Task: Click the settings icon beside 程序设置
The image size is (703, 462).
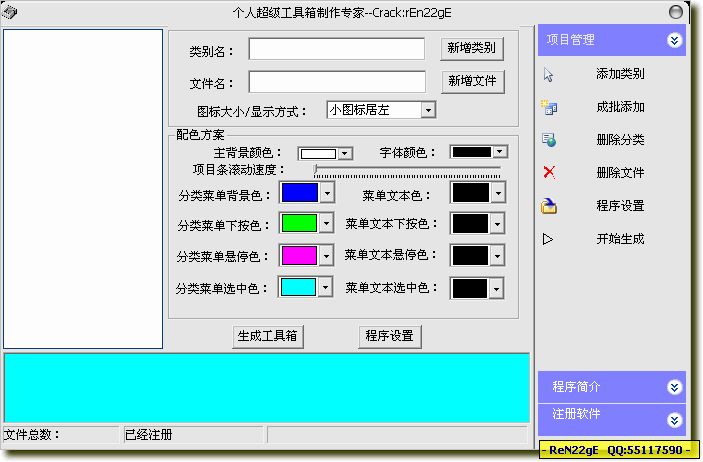Action: tap(548, 206)
